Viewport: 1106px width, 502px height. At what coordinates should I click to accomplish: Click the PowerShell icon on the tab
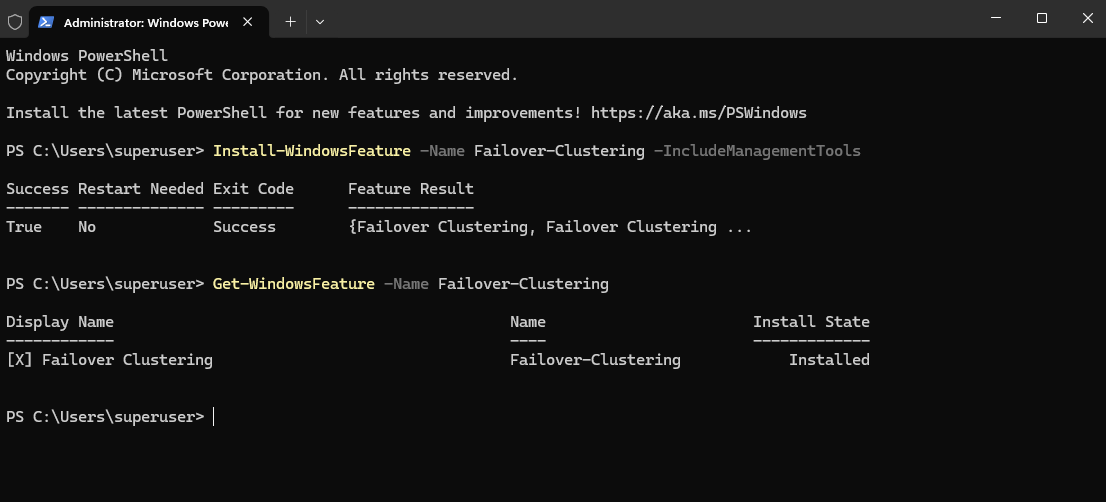pos(46,22)
